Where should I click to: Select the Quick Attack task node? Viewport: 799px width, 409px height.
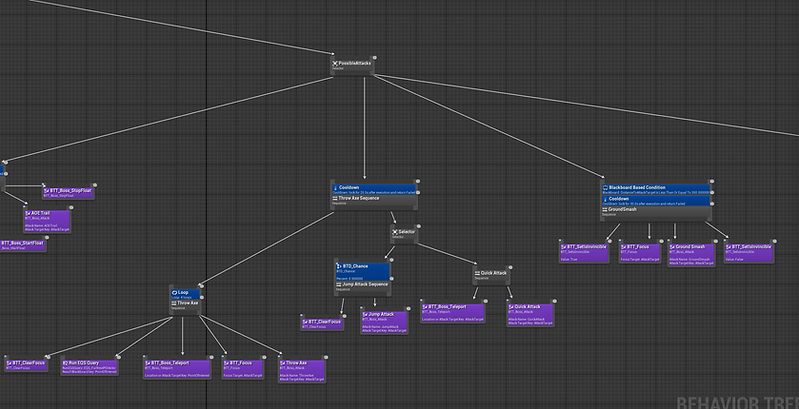[530, 314]
